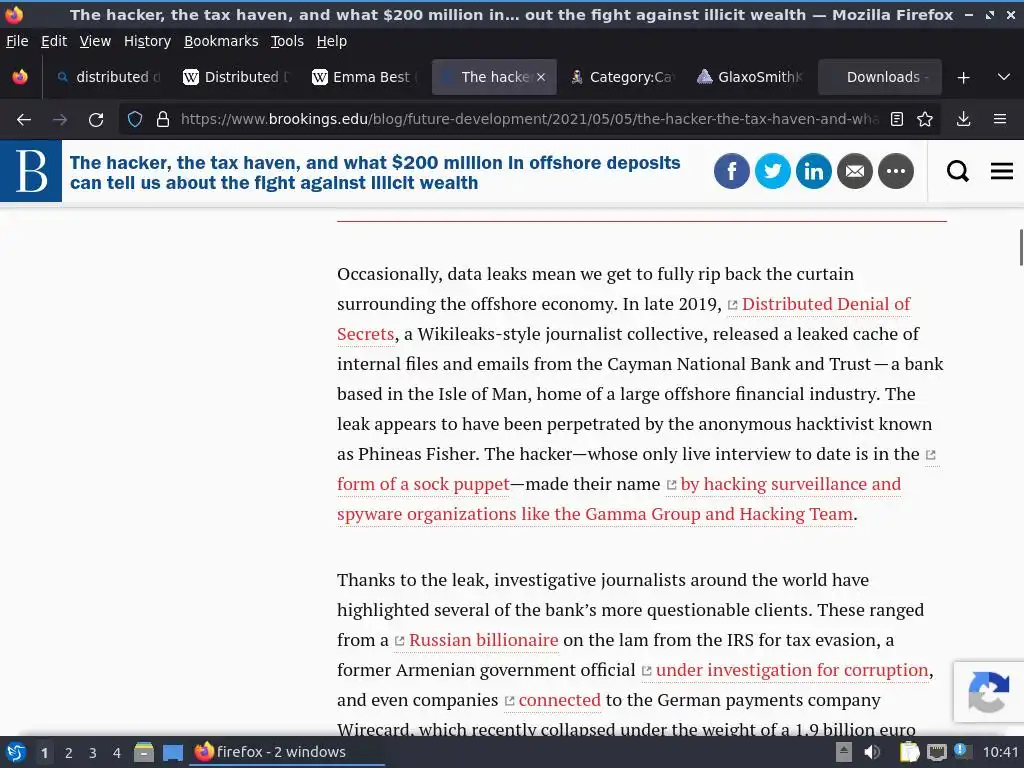This screenshot has height=768, width=1024.
Task: Switch to virtual desktop 1
Action: tap(44, 752)
